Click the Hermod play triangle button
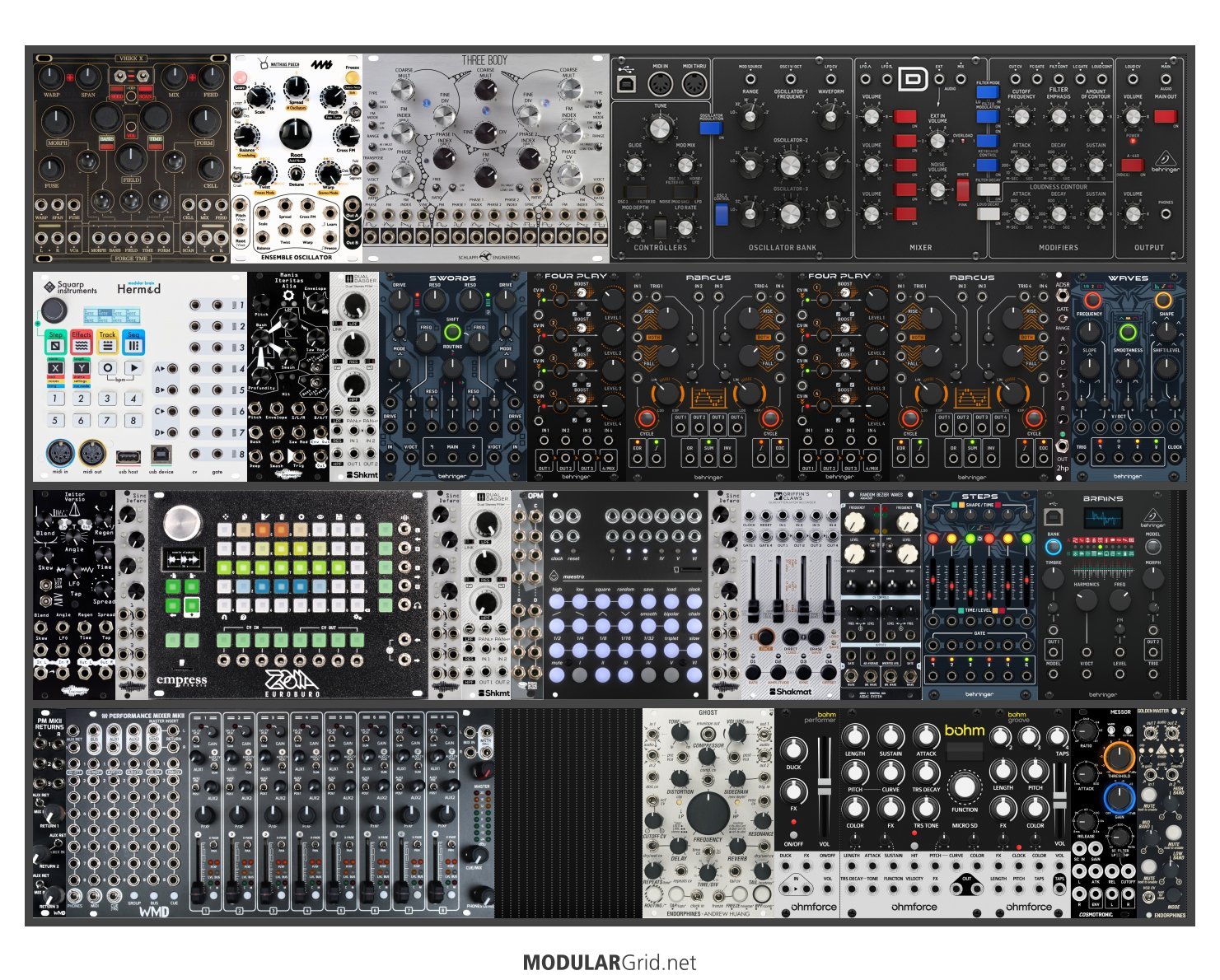Screen dimensions: 1220x980 tap(133, 367)
